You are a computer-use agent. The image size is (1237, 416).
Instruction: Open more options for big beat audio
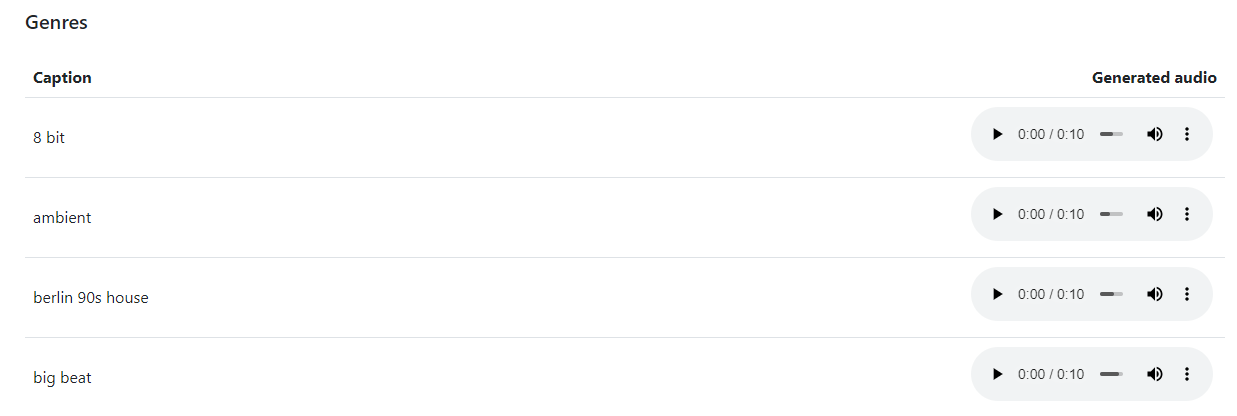click(x=1187, y=374)
